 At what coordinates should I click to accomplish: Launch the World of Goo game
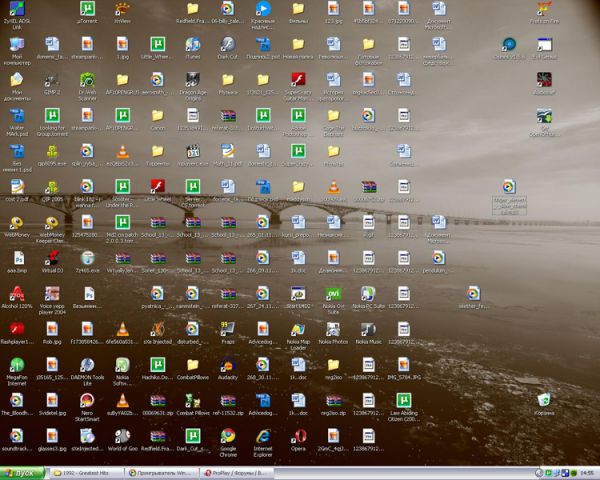[122, 436]
